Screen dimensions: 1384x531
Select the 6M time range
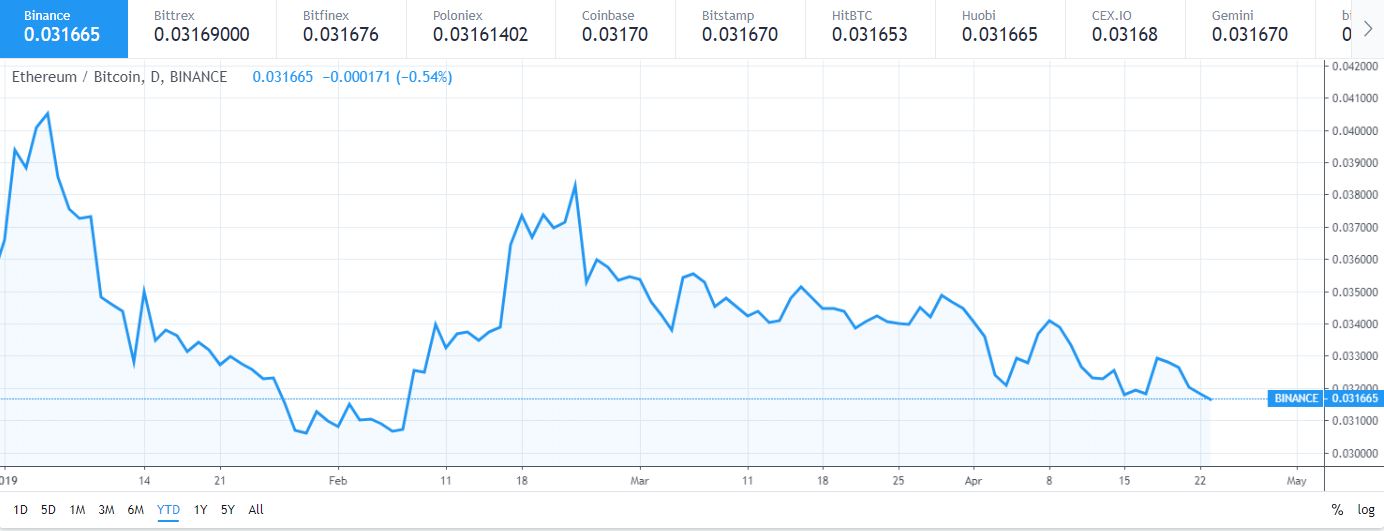pyautogui.click(x=135, y=510)
